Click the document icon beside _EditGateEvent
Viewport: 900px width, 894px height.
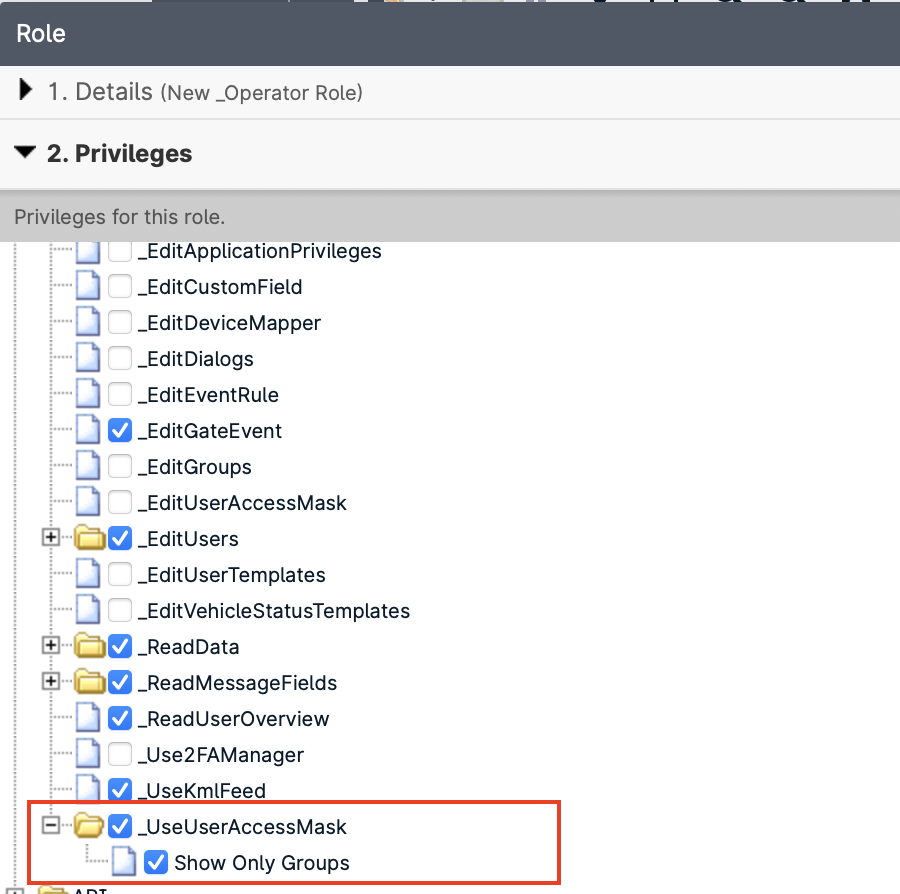[x=89, y=431]
